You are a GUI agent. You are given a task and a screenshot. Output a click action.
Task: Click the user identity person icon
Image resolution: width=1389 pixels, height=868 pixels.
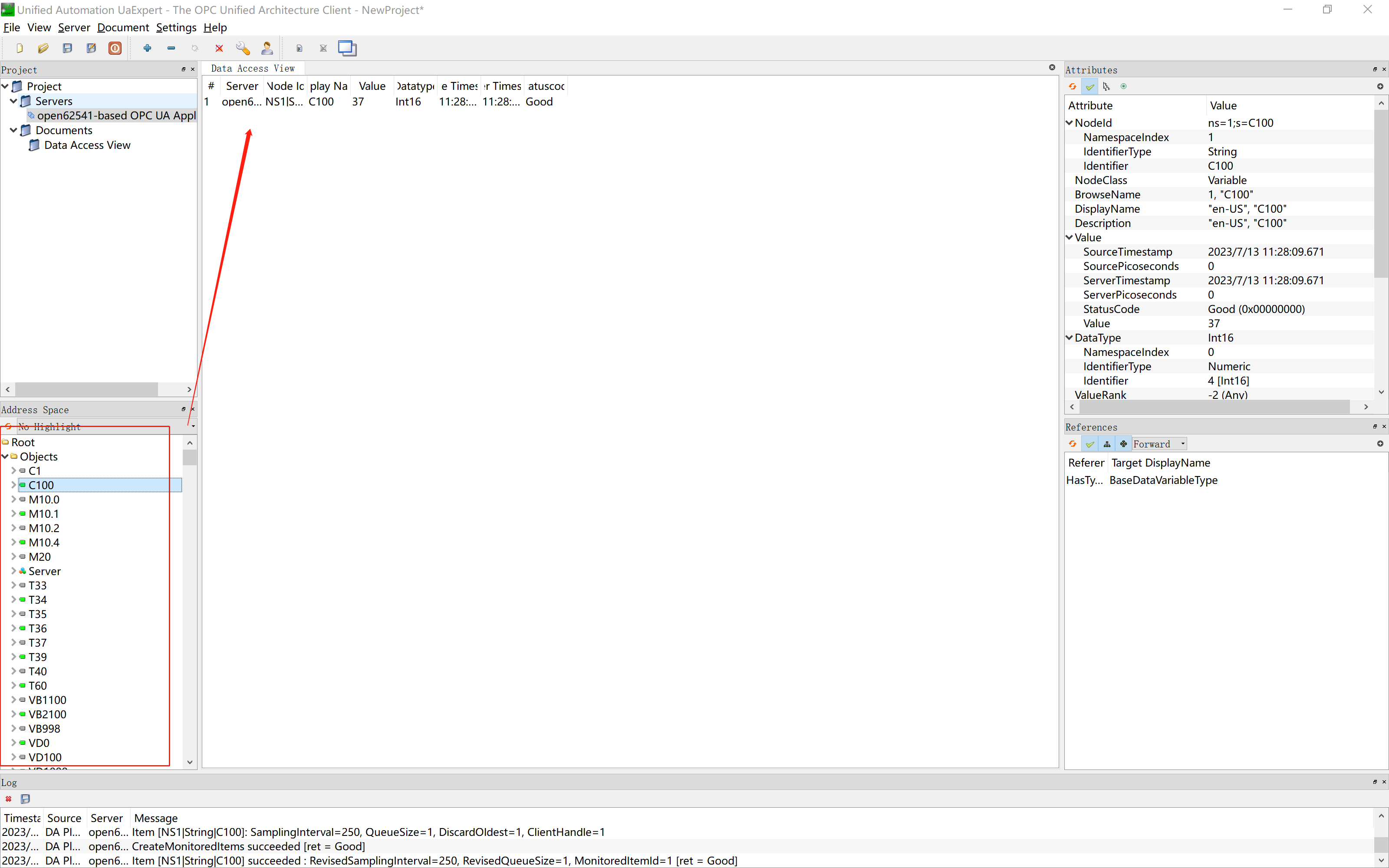point(267,48)
